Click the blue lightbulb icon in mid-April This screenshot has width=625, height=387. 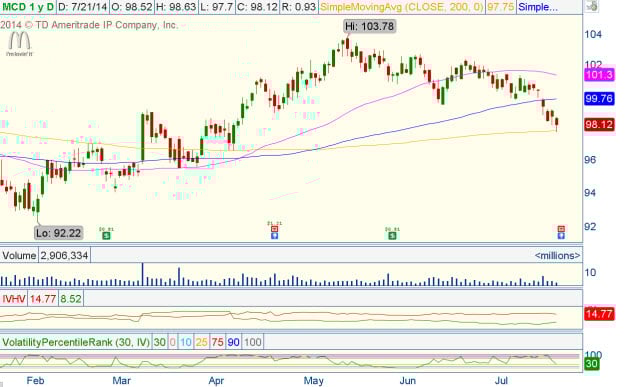pyautogui.click(x=274, y=236)
